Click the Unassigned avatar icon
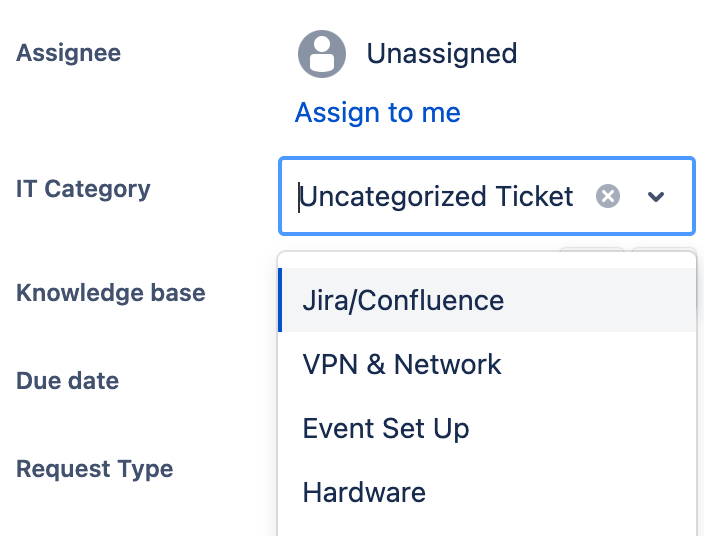 pyautogui.click(x=322, y=54)
